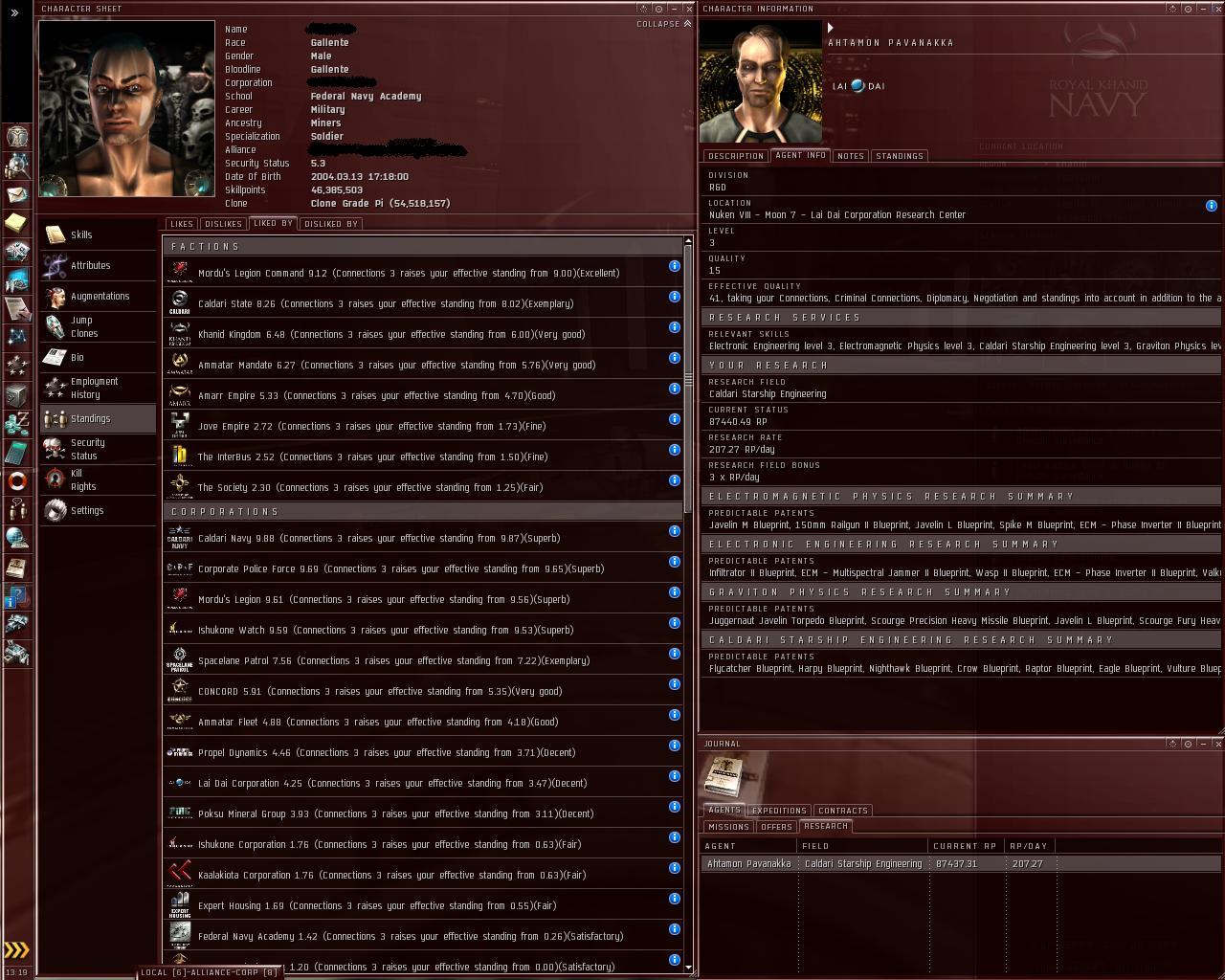
Task: Open the Chat Channels speech-bubble icon
Action: point(17,509)
